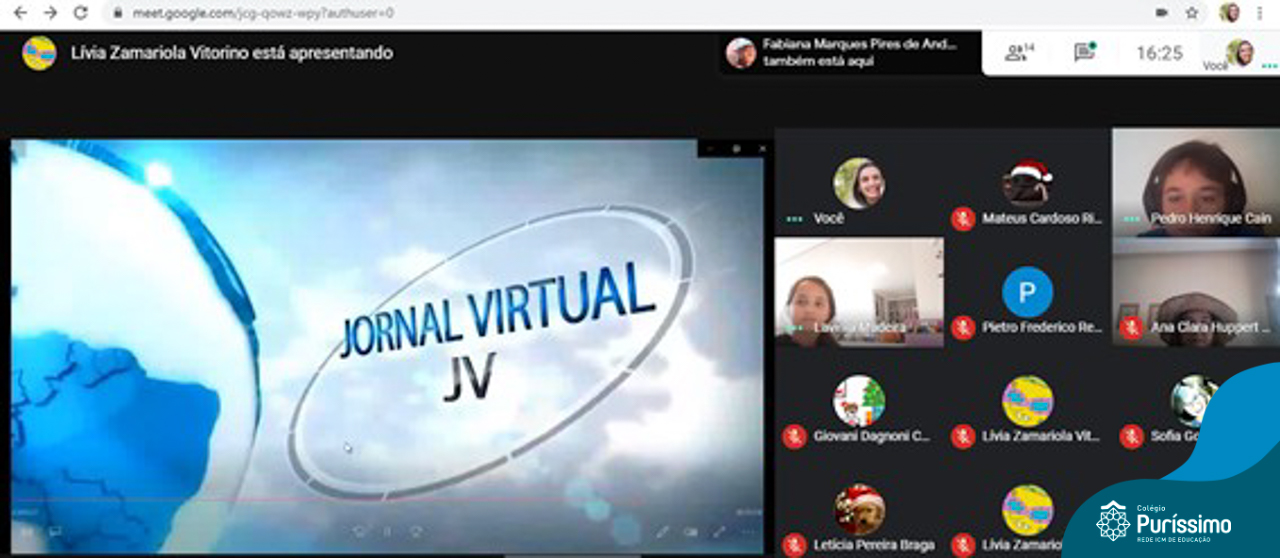Select Ana Clara Huppert's video tile

(1195, 292)
